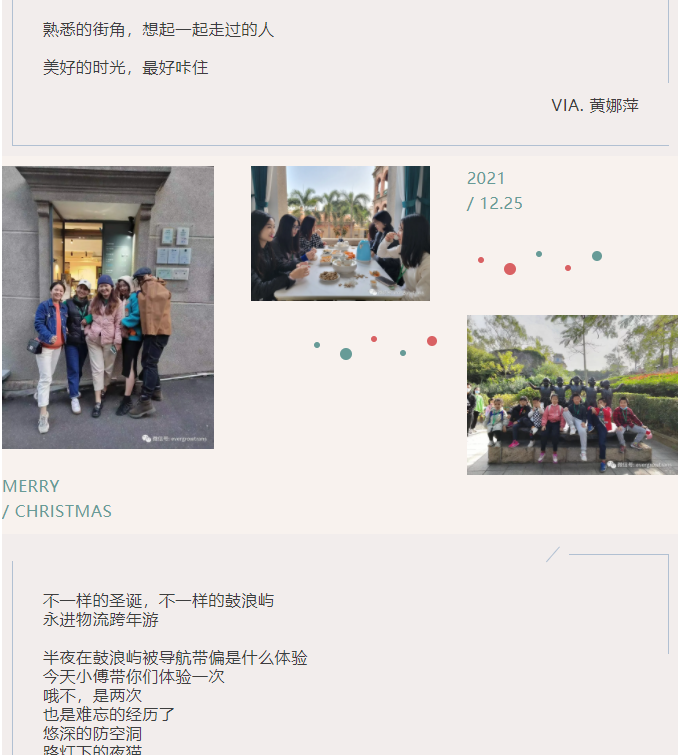Click the VIA. 黄娜萍 signature
Image resolution: width=678 pixels, height=755 pixels.
(x=595, y=105)
